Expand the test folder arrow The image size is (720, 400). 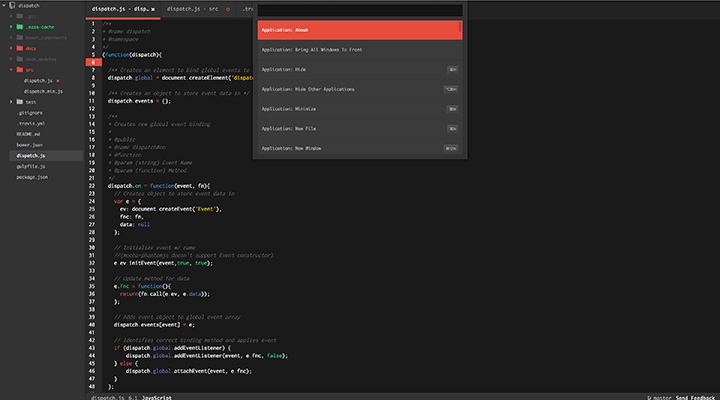[11, 102]
